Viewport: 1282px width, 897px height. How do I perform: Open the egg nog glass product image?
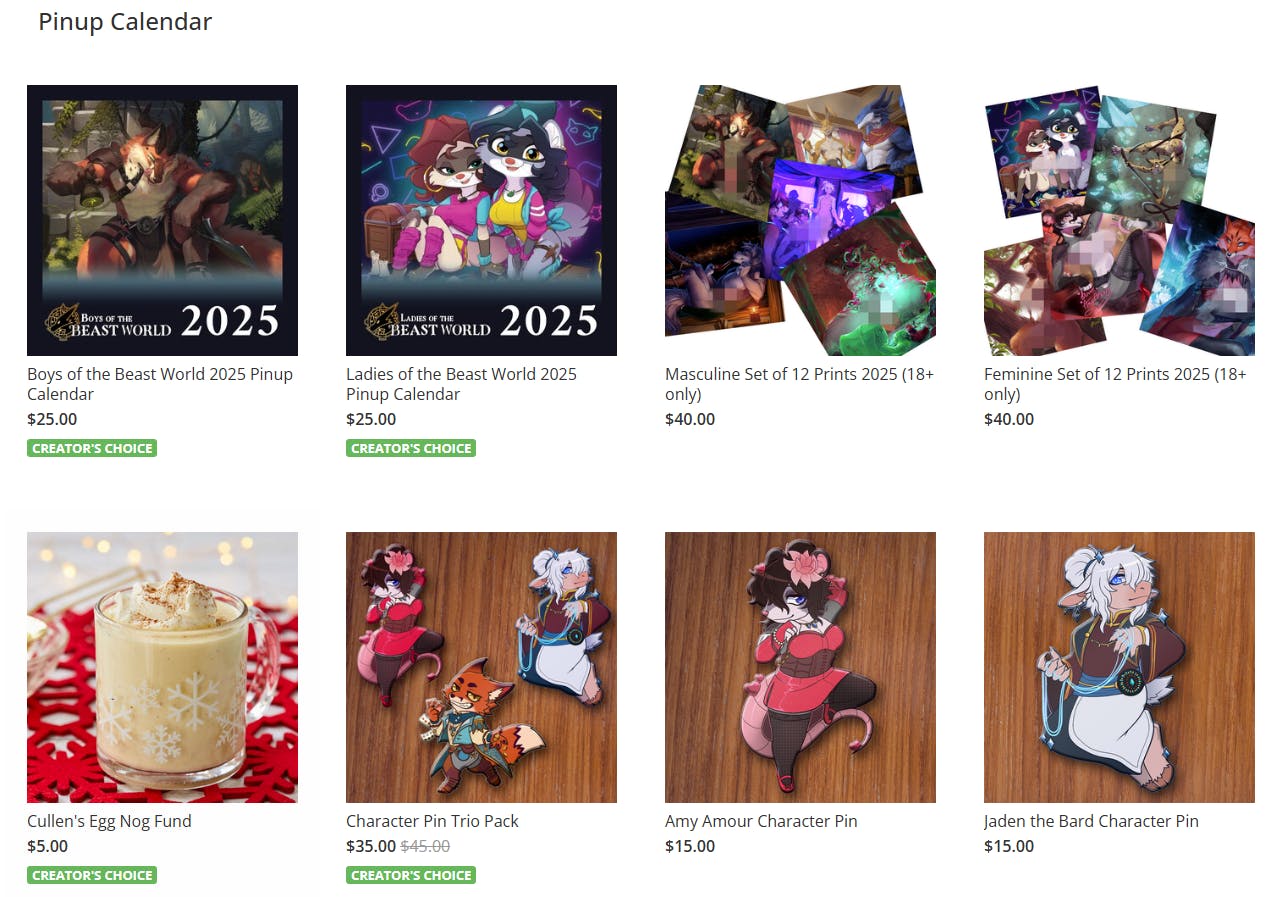click(x=162, y=667)
